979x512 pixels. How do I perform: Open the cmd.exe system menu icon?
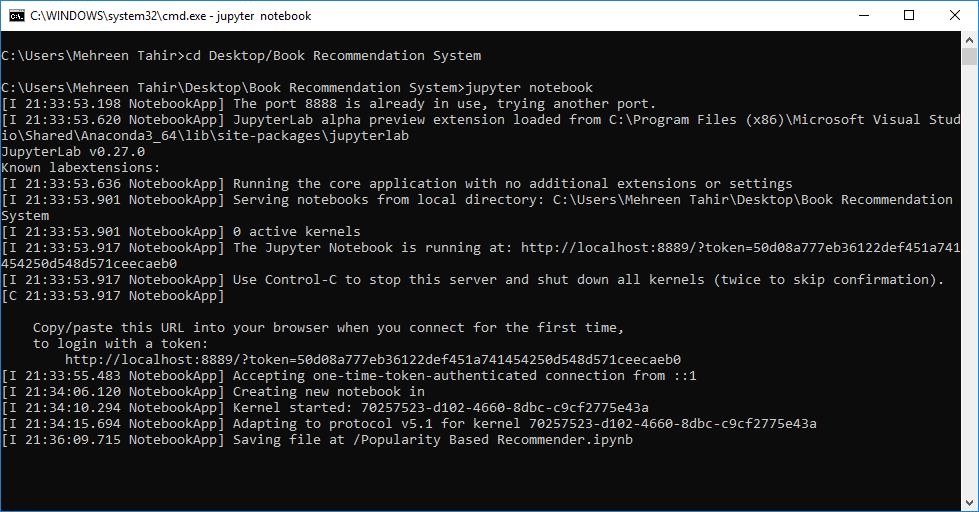[x=16, y=16]
